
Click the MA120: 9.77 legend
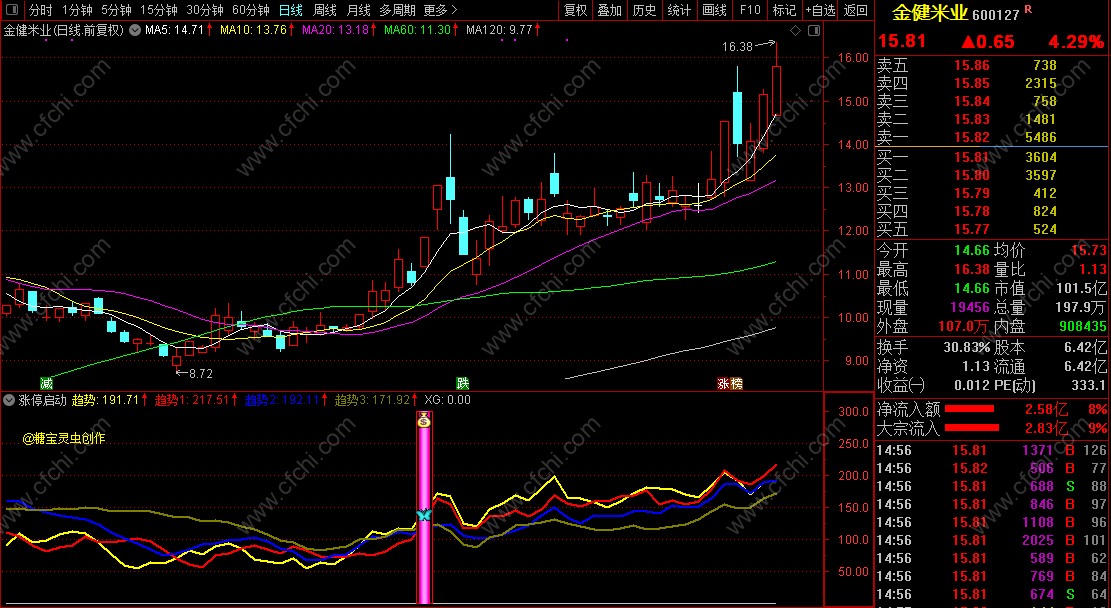click(x=499, y=30)
